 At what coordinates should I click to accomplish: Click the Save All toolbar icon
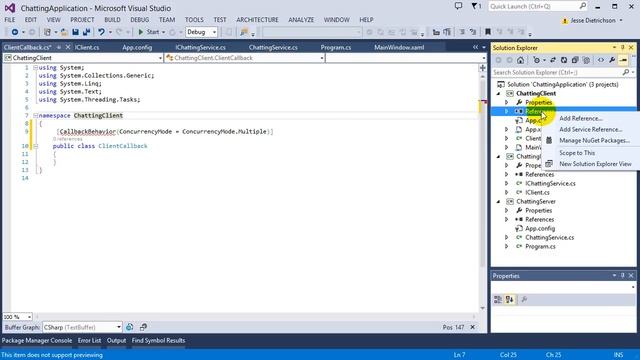point(86,32)
